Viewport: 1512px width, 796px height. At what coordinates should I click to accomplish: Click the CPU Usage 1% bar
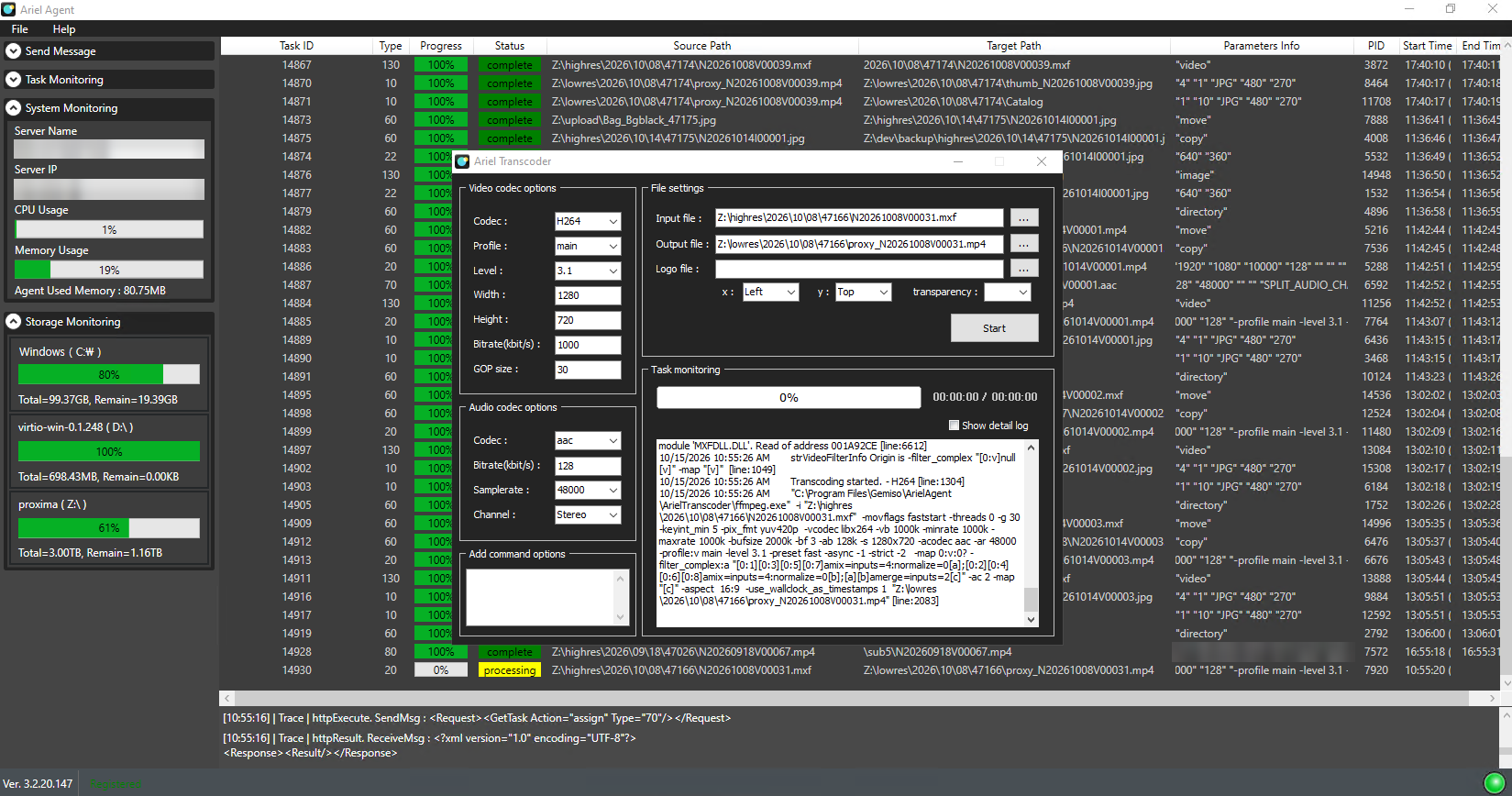pyautogui.click(x=109, y=229)
